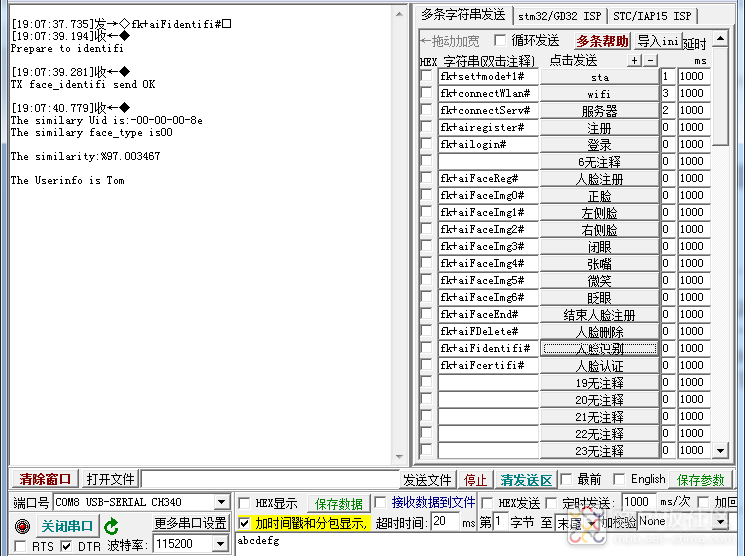Click the 结束人脸注册 end registration button
Viewport: 745px width, 556px height.
coord(599,315)
